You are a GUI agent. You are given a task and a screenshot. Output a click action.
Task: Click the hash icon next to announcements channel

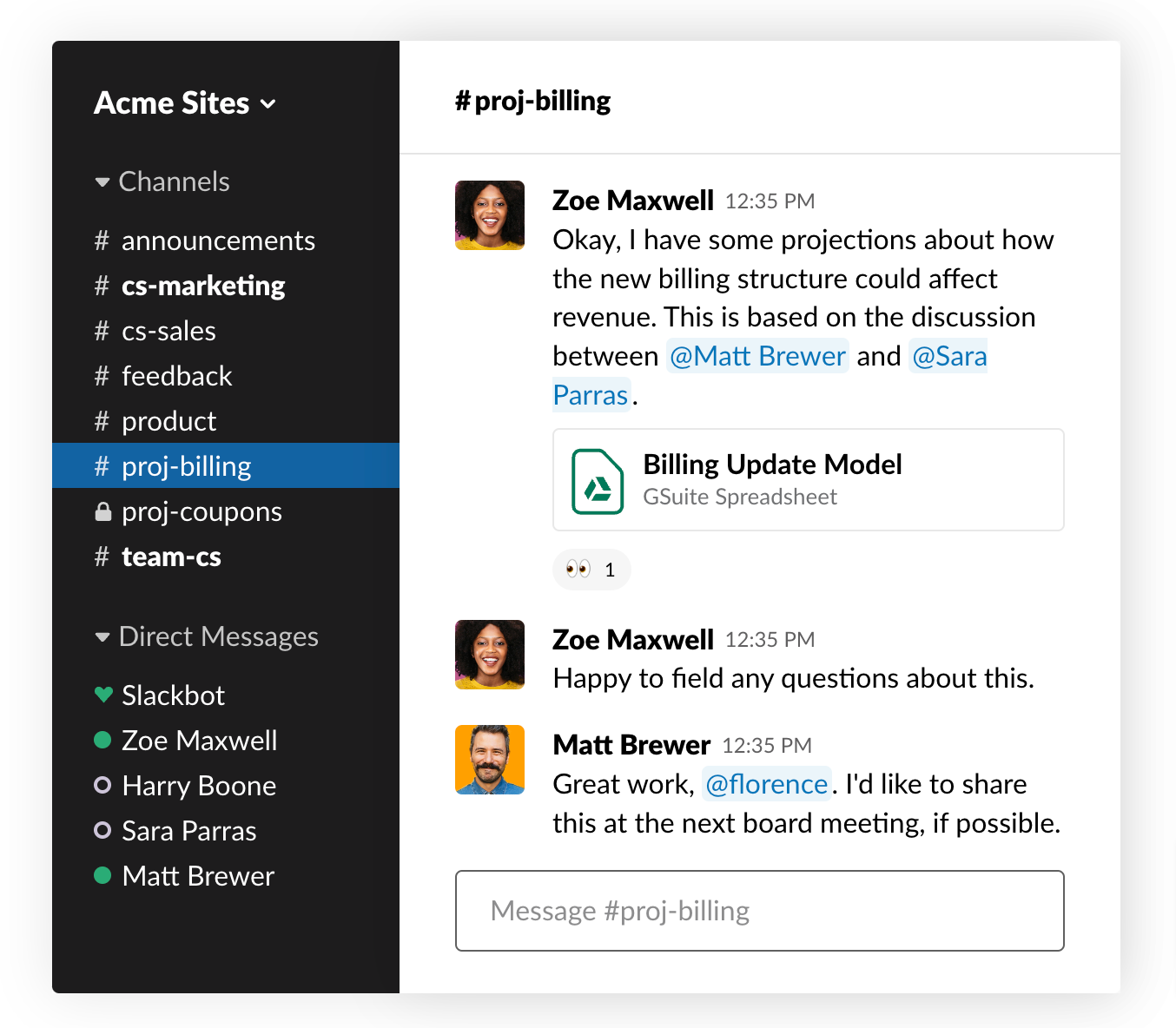tap(102, 241)
